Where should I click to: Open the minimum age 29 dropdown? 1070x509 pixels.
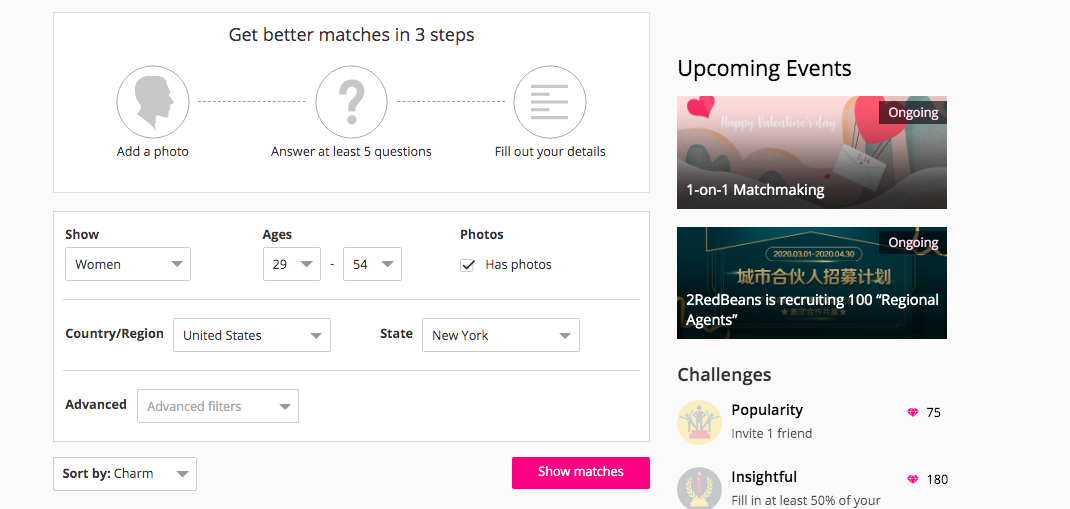[x=291, y=264]
